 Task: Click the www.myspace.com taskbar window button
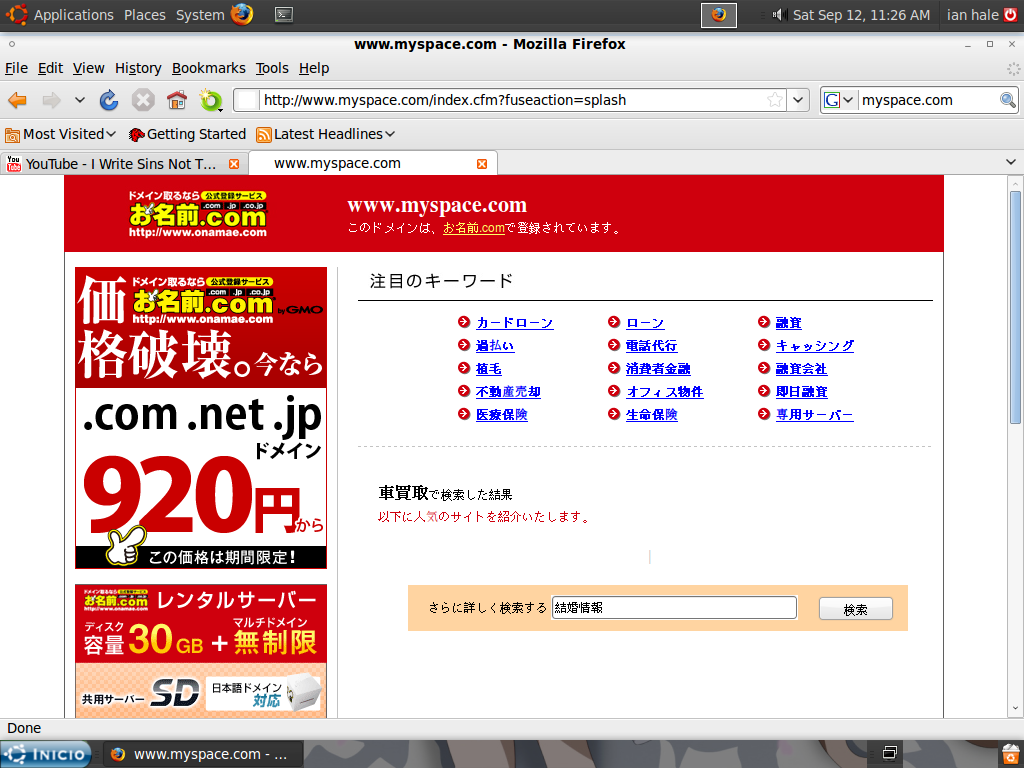203,754
